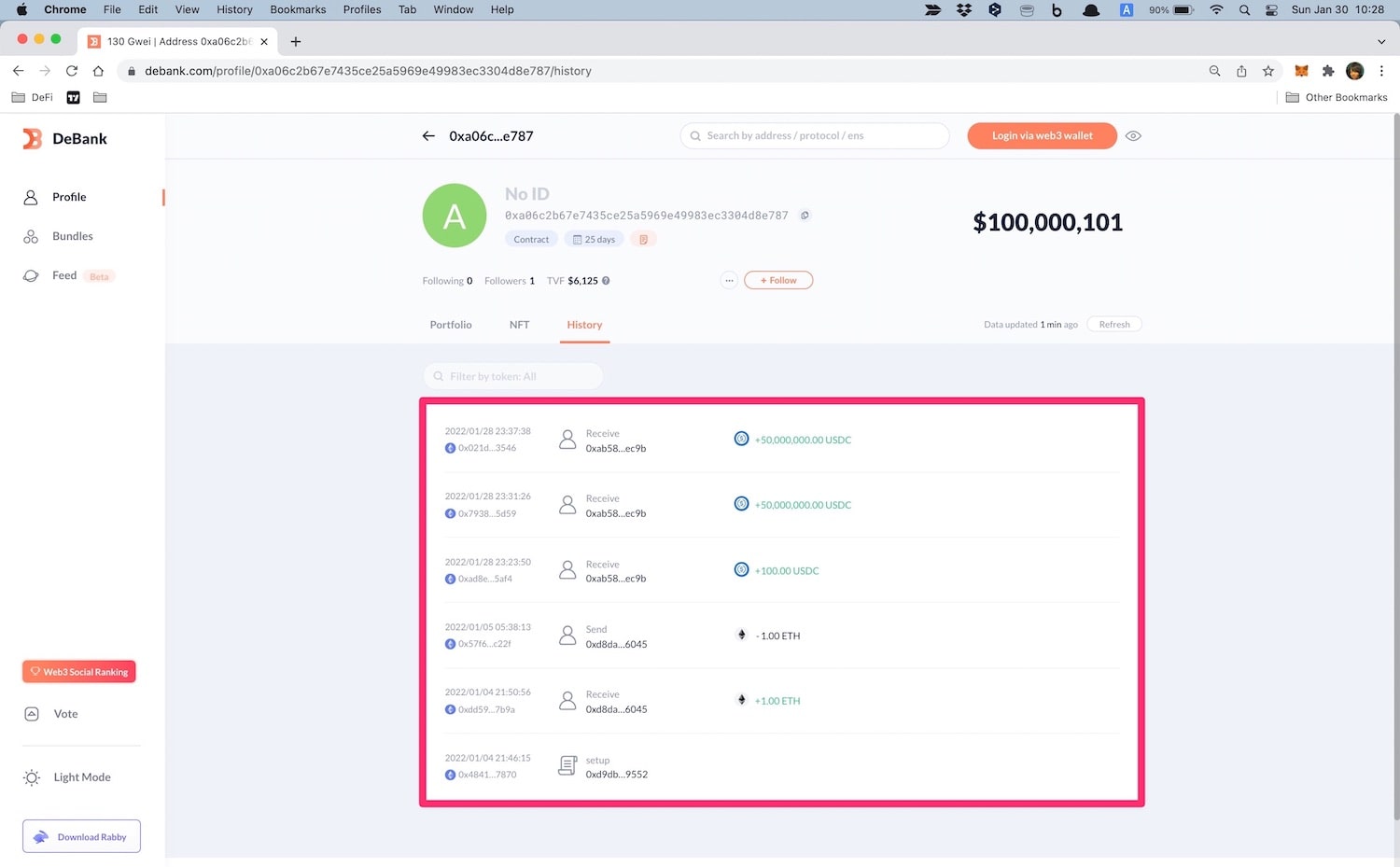Open a new Chrome tab
Image resolution: width=1400 pixels, height=867 pixels.
[x=296, y=41]
